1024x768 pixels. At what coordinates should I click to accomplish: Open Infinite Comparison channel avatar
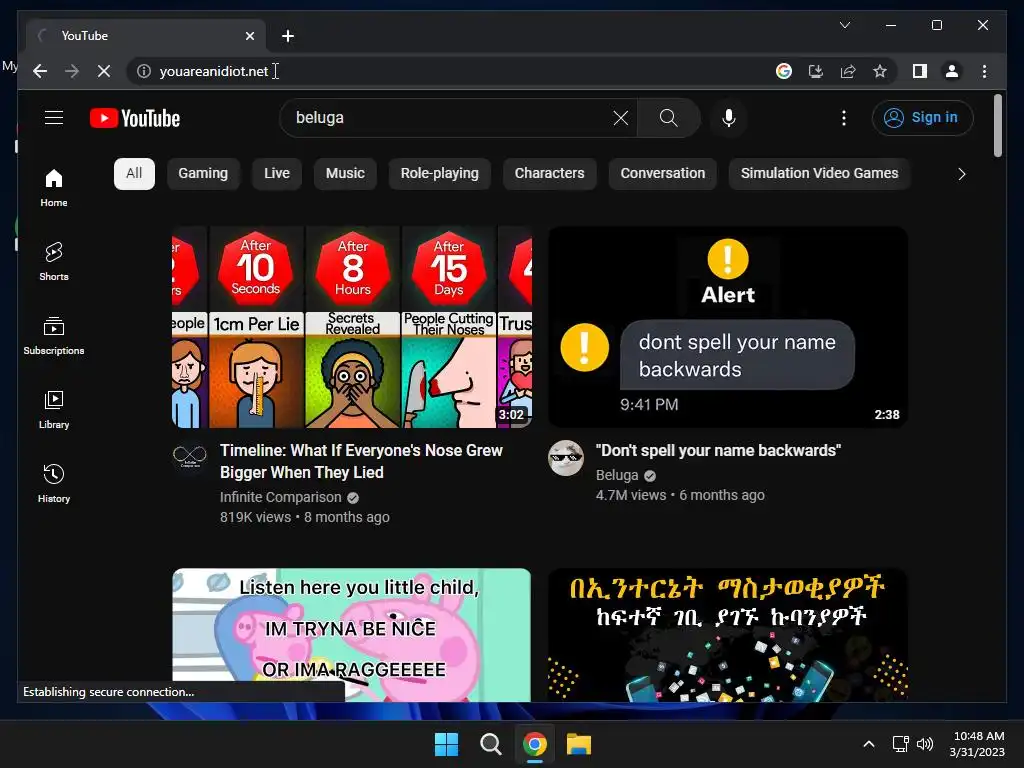pyautogui.click(x=190, y=456)
